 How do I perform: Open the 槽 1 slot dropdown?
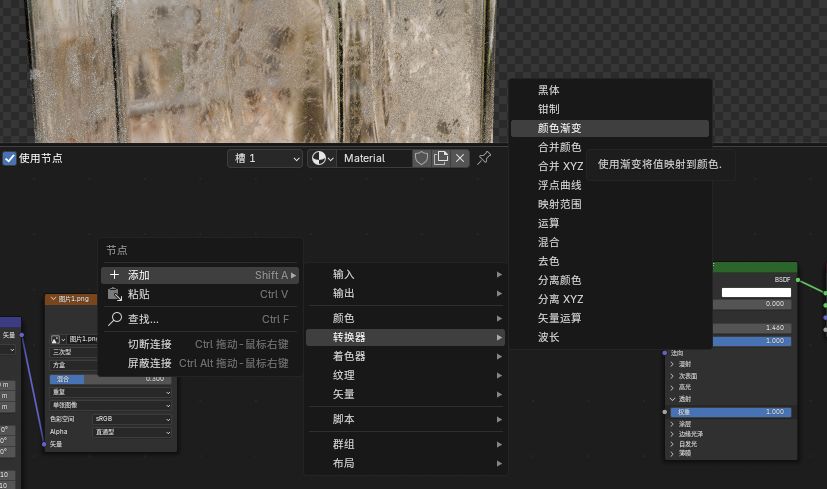(265, 158)
